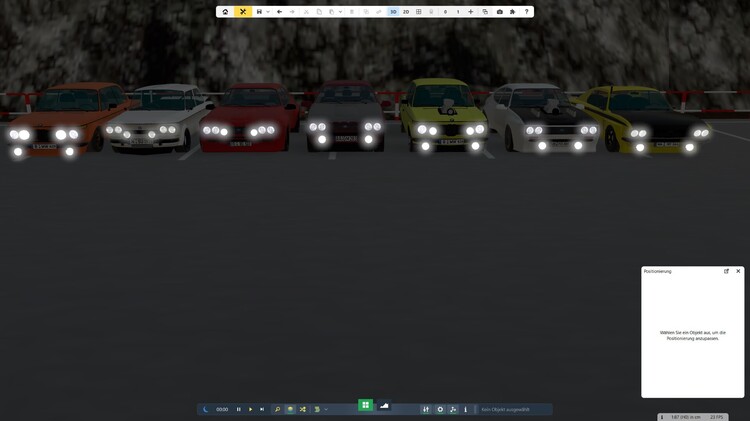
Task: Open the info icon in bottom bar
Action: [465, 410]
